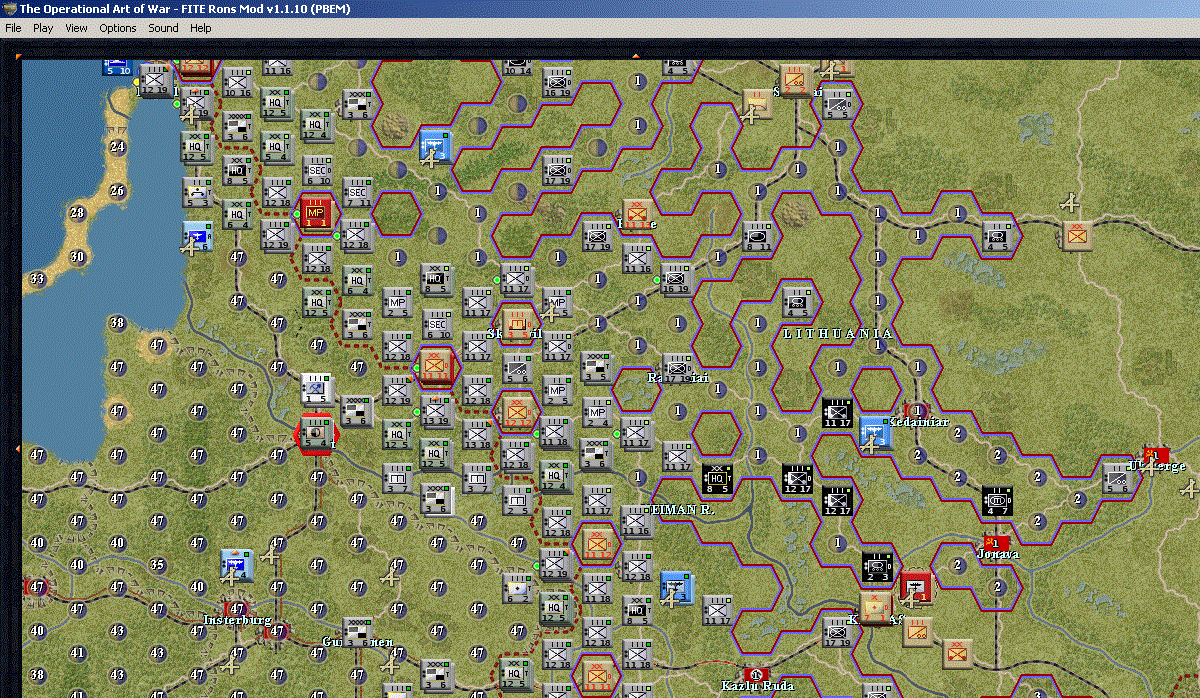Select the grey 8-11 armored unit counter
The image size is (1200, 698).
coord(757,235)
